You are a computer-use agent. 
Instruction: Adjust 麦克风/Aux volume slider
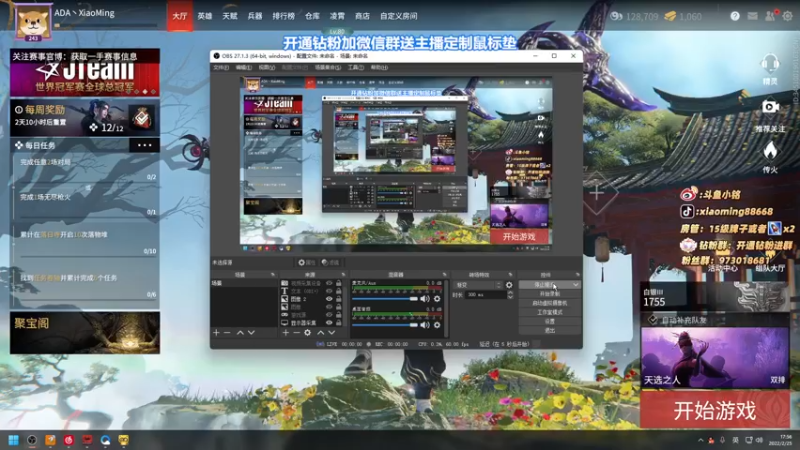385,298
